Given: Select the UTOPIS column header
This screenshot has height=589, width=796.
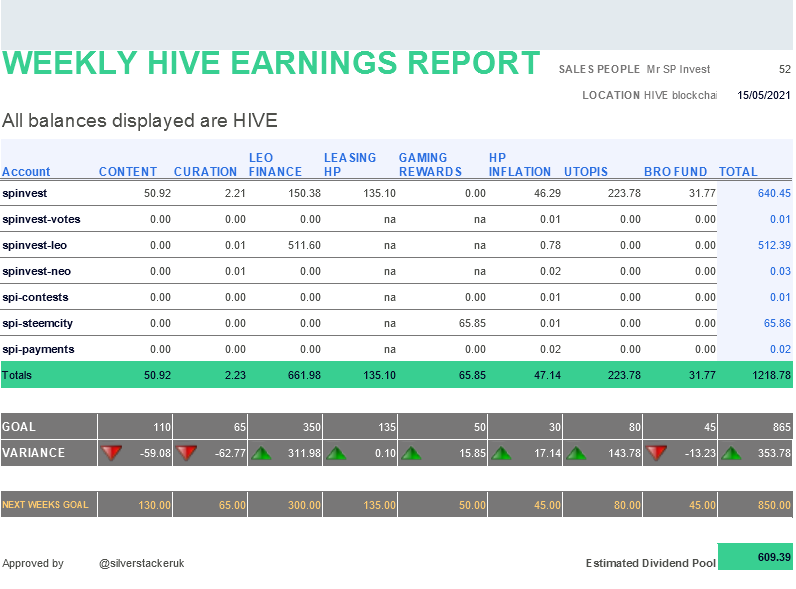Looking at the screenshot, I should 586,172.
